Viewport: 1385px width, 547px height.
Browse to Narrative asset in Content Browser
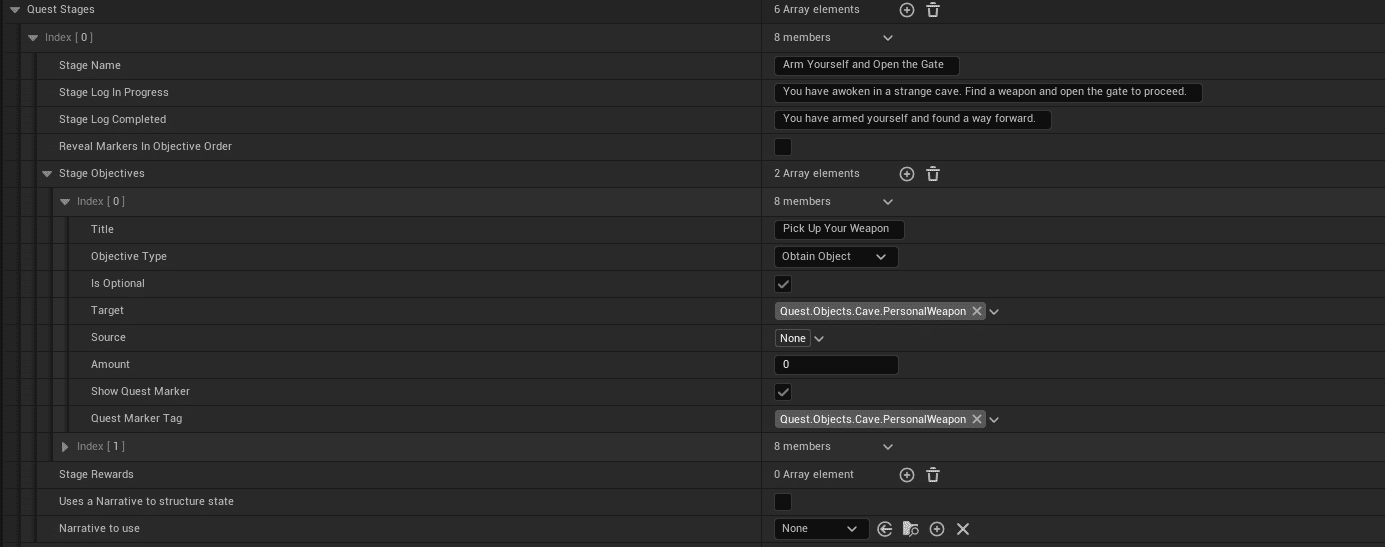[x=910, y=529]
